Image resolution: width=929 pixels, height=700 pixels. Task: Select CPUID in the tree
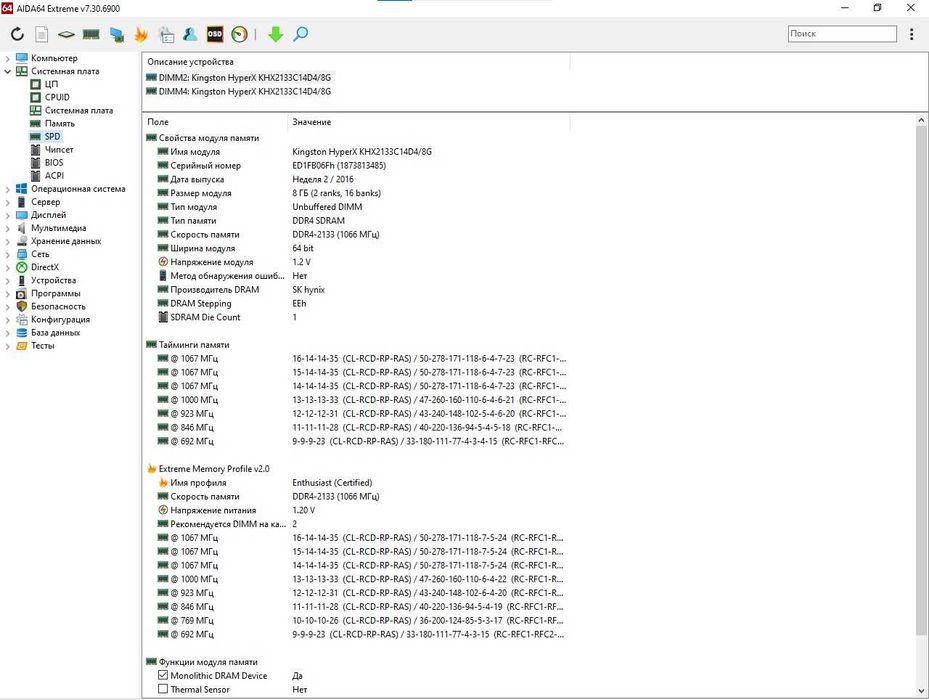[50, 97]
